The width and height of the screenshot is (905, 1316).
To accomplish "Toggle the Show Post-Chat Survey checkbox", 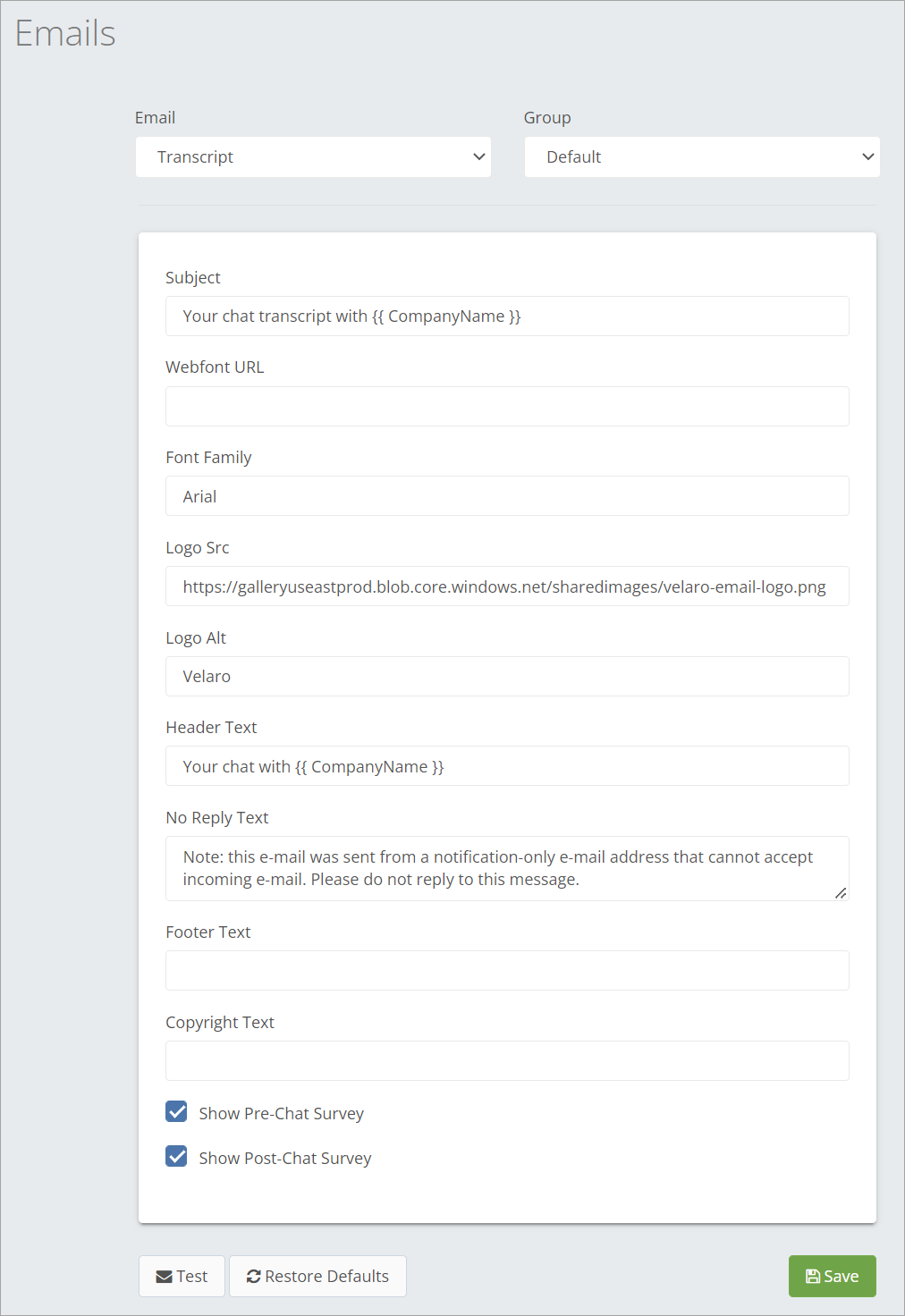I will click(177, 1156).
